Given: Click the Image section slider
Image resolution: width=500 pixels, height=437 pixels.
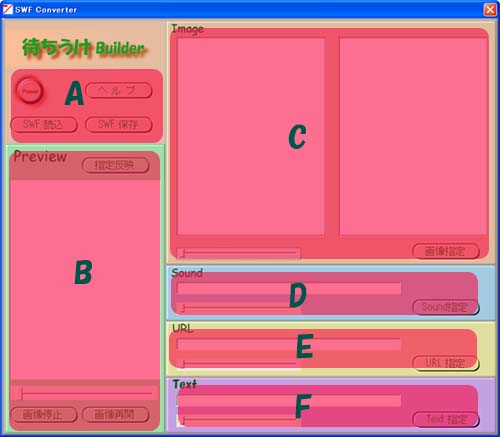Looking at the screenshot, I should coord(238,253).
